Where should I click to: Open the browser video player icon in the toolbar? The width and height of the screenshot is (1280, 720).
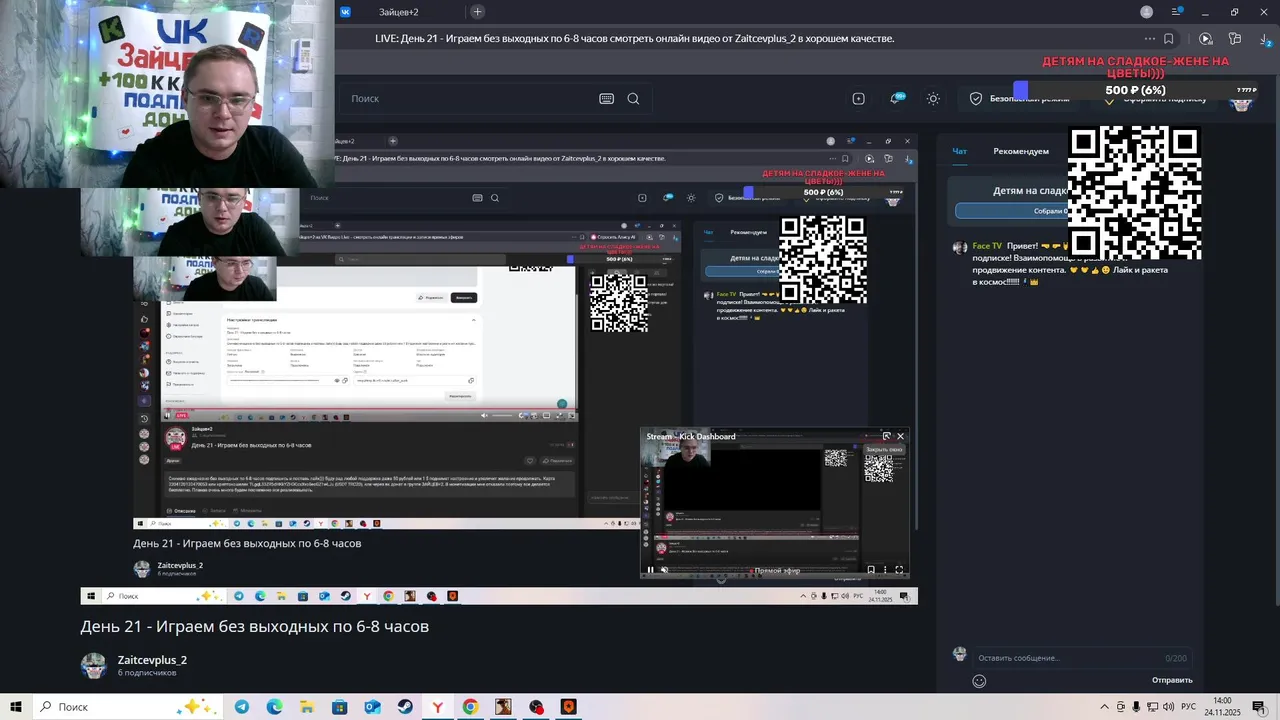pos(1206,39)
